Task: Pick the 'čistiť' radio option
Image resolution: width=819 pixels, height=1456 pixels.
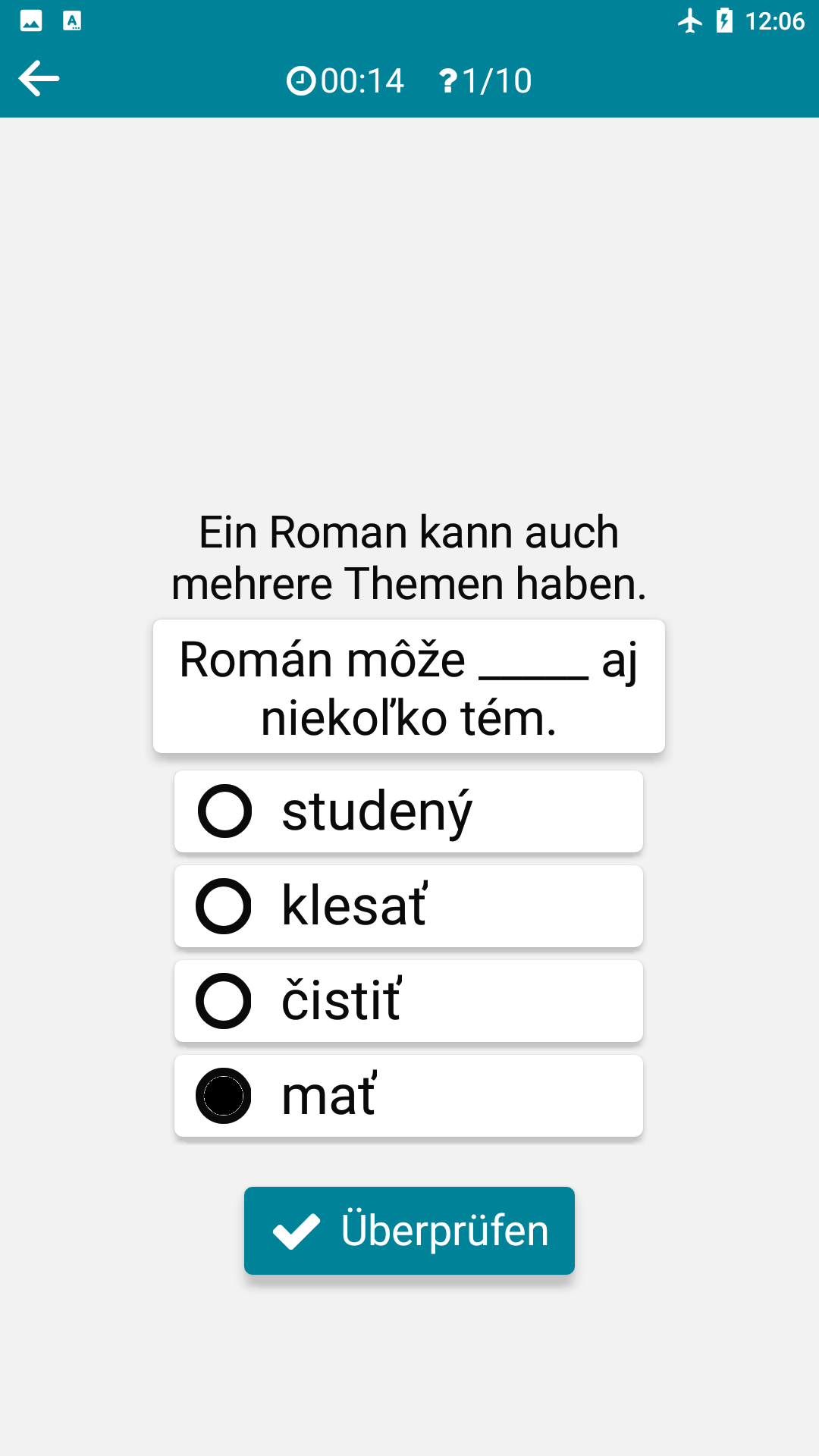Action: click(x=224, y=1001)
